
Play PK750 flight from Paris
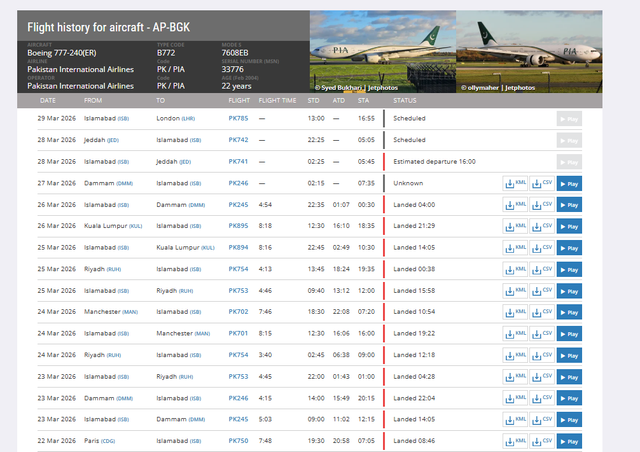point(569,442)
